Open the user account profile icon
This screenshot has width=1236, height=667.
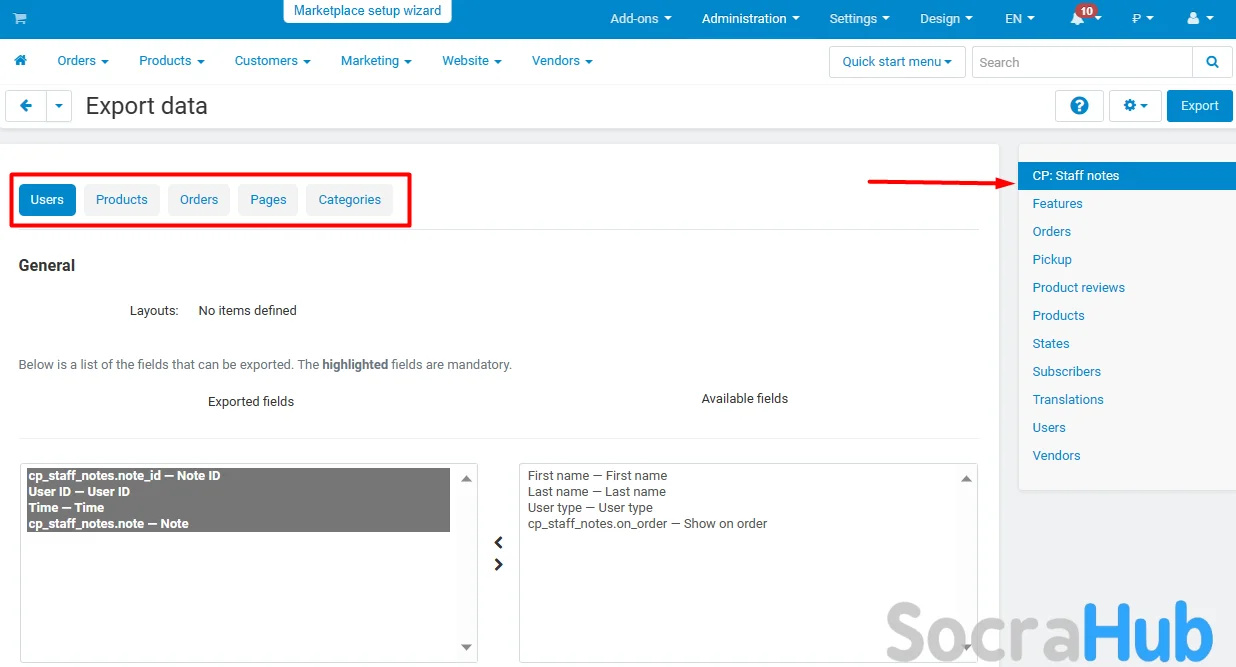pyautogui.click(x=1193, y=19)
